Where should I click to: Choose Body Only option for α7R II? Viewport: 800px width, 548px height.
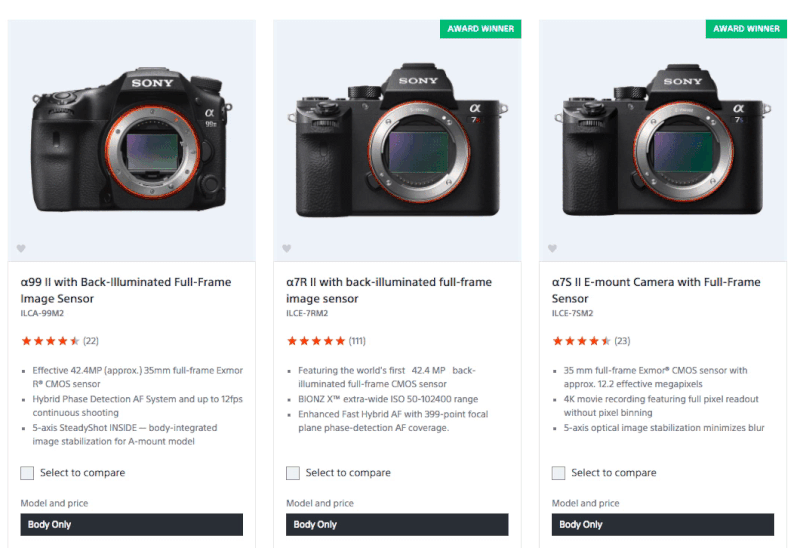point(397,524)
